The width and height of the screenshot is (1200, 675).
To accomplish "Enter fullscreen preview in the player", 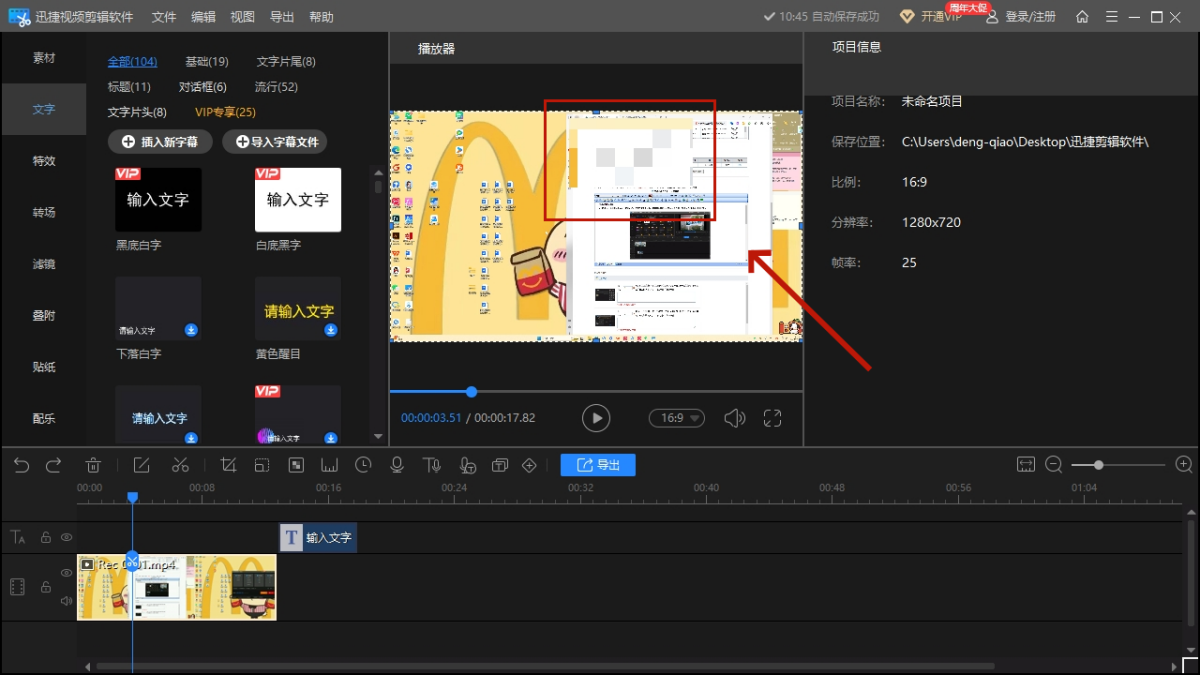I will tap(772, 418).
